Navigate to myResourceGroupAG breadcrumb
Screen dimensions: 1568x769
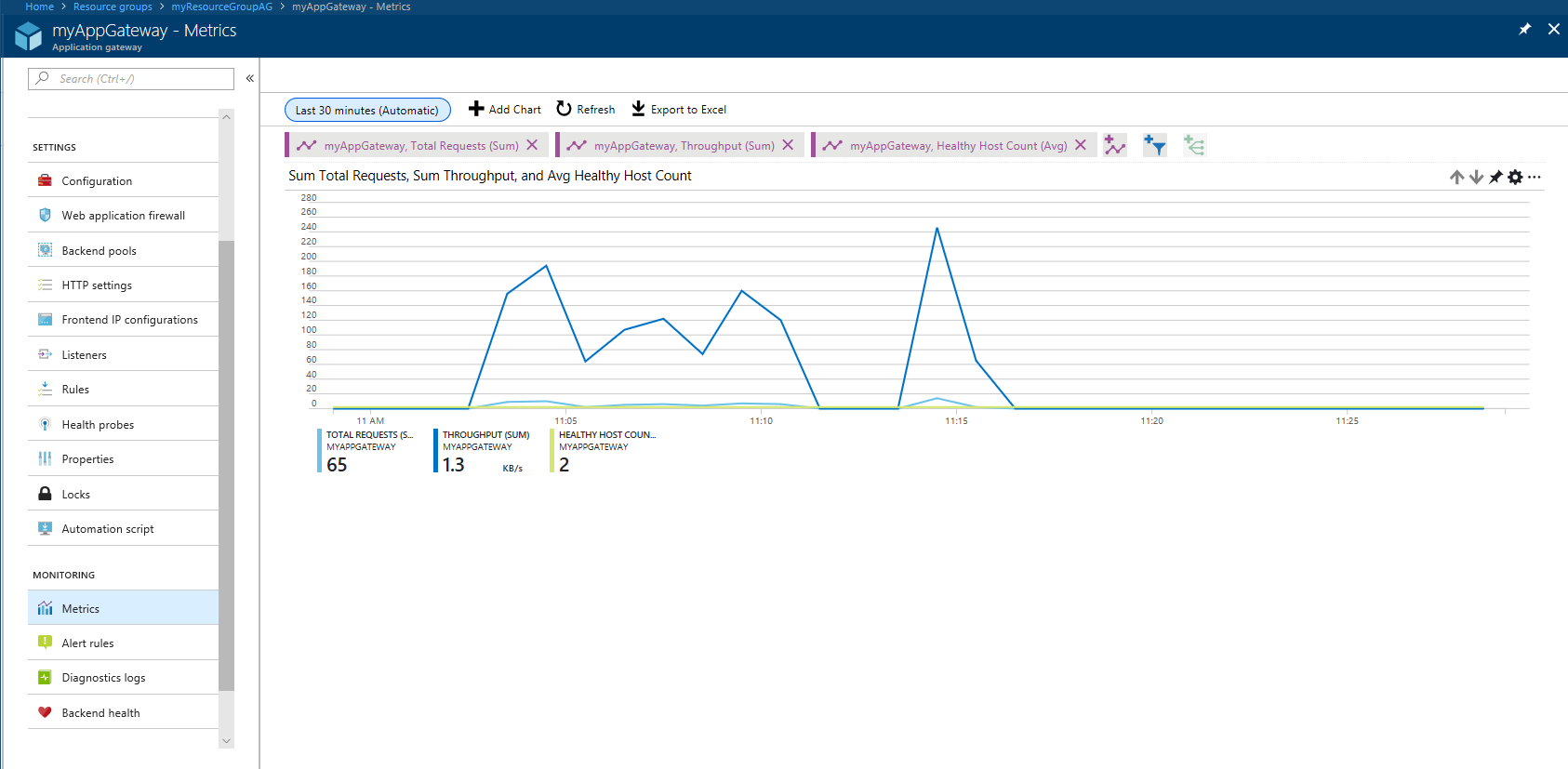[x=221, y=7]
